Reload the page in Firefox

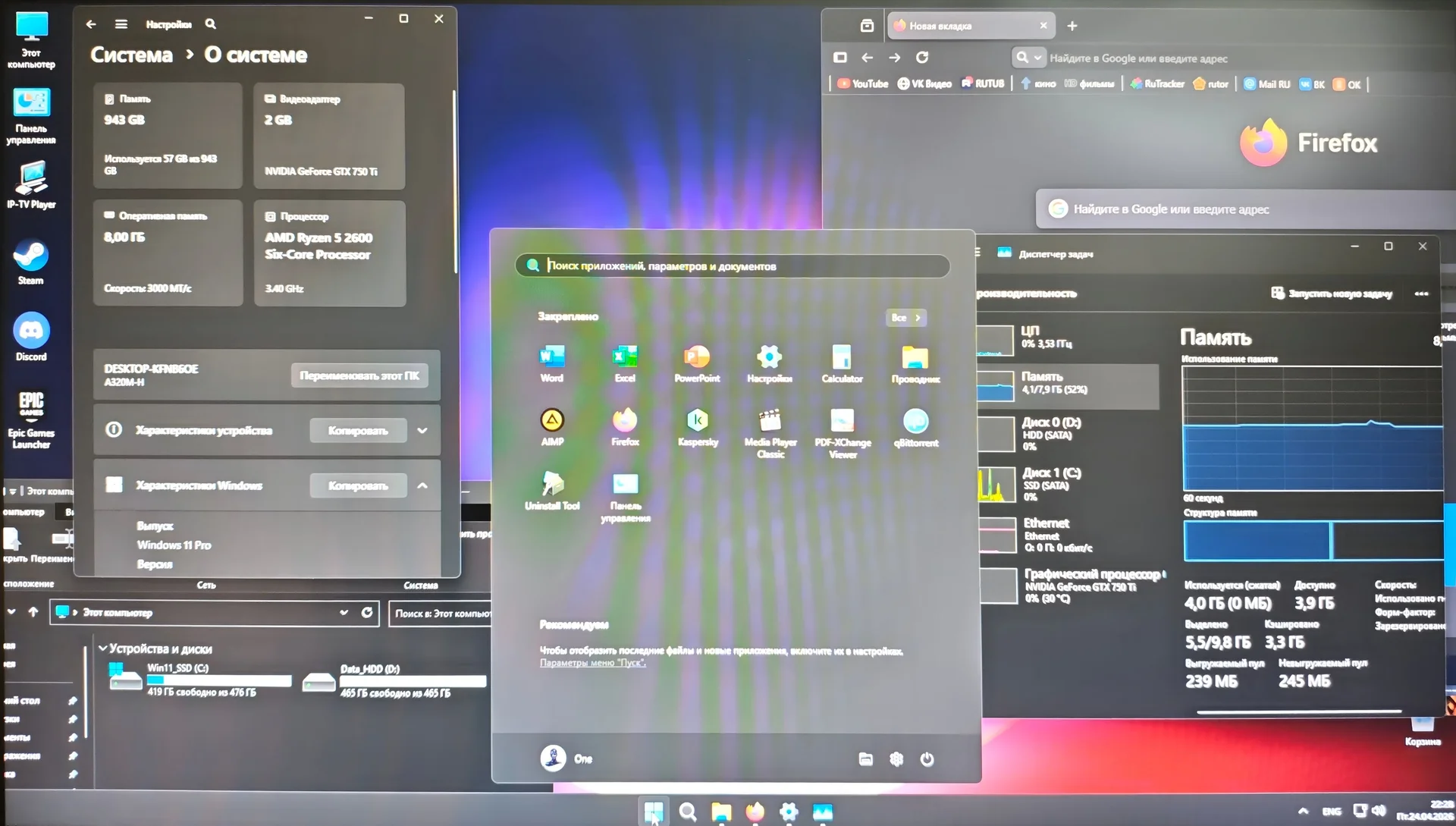(x=922, y=58)
